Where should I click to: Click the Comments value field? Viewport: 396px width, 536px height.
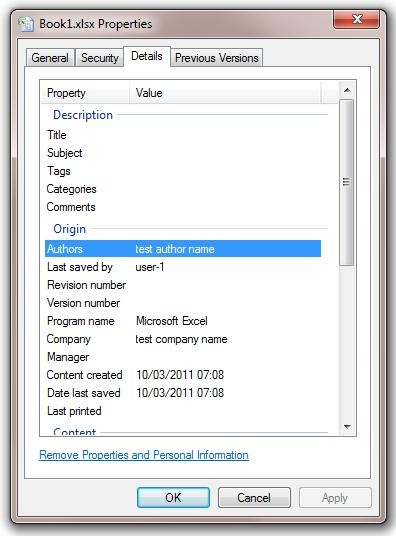point(227,207)
